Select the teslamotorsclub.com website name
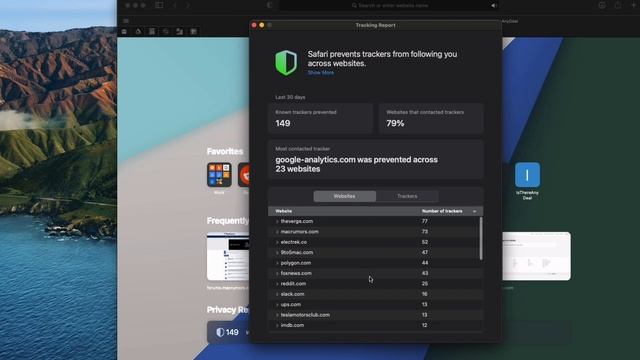 tap(305, 315)
